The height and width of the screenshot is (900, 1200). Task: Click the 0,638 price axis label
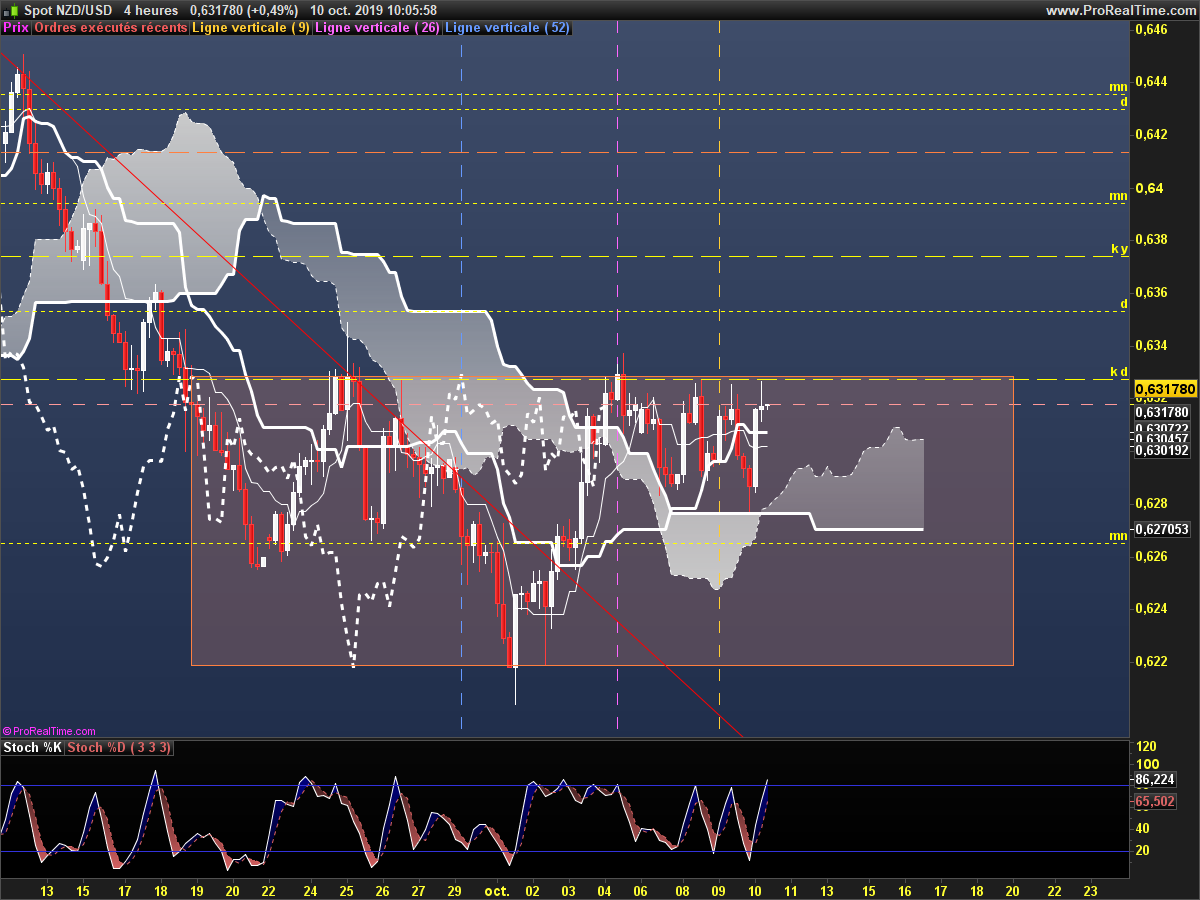click(x=1152, y=240)
